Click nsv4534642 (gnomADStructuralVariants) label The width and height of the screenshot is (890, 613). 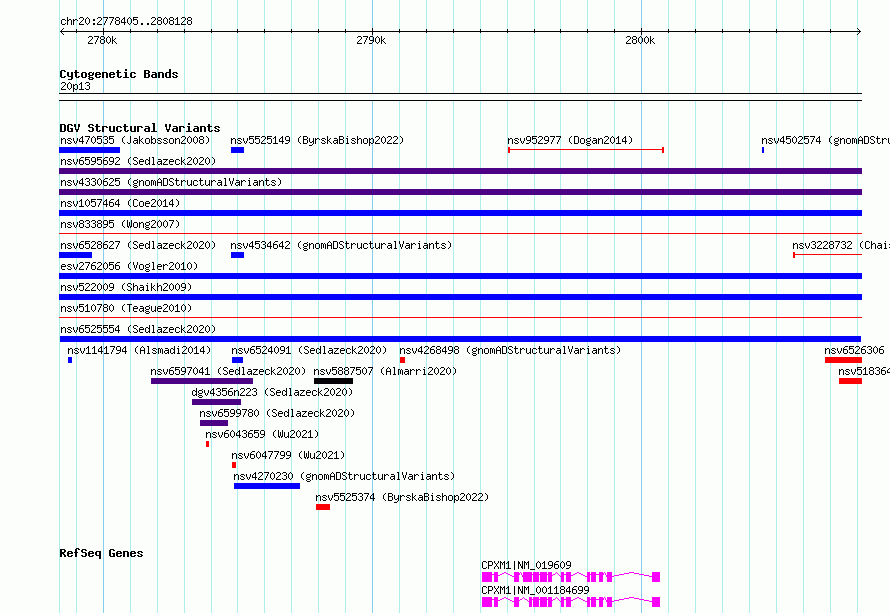click(341, 245)
